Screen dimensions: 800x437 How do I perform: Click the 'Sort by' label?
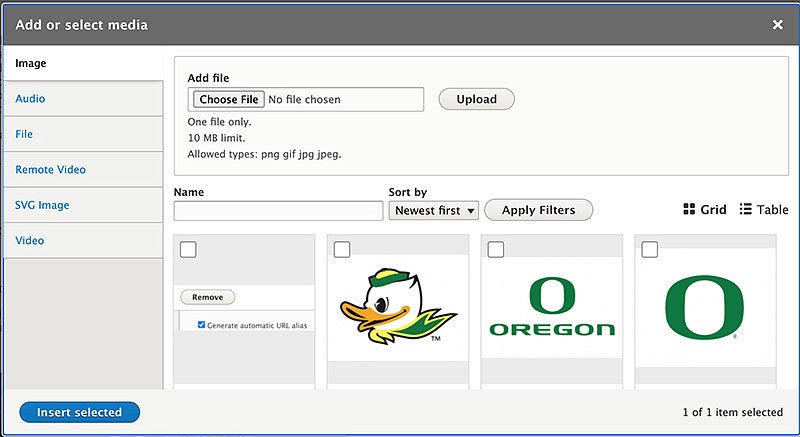[x=408, y=192]
